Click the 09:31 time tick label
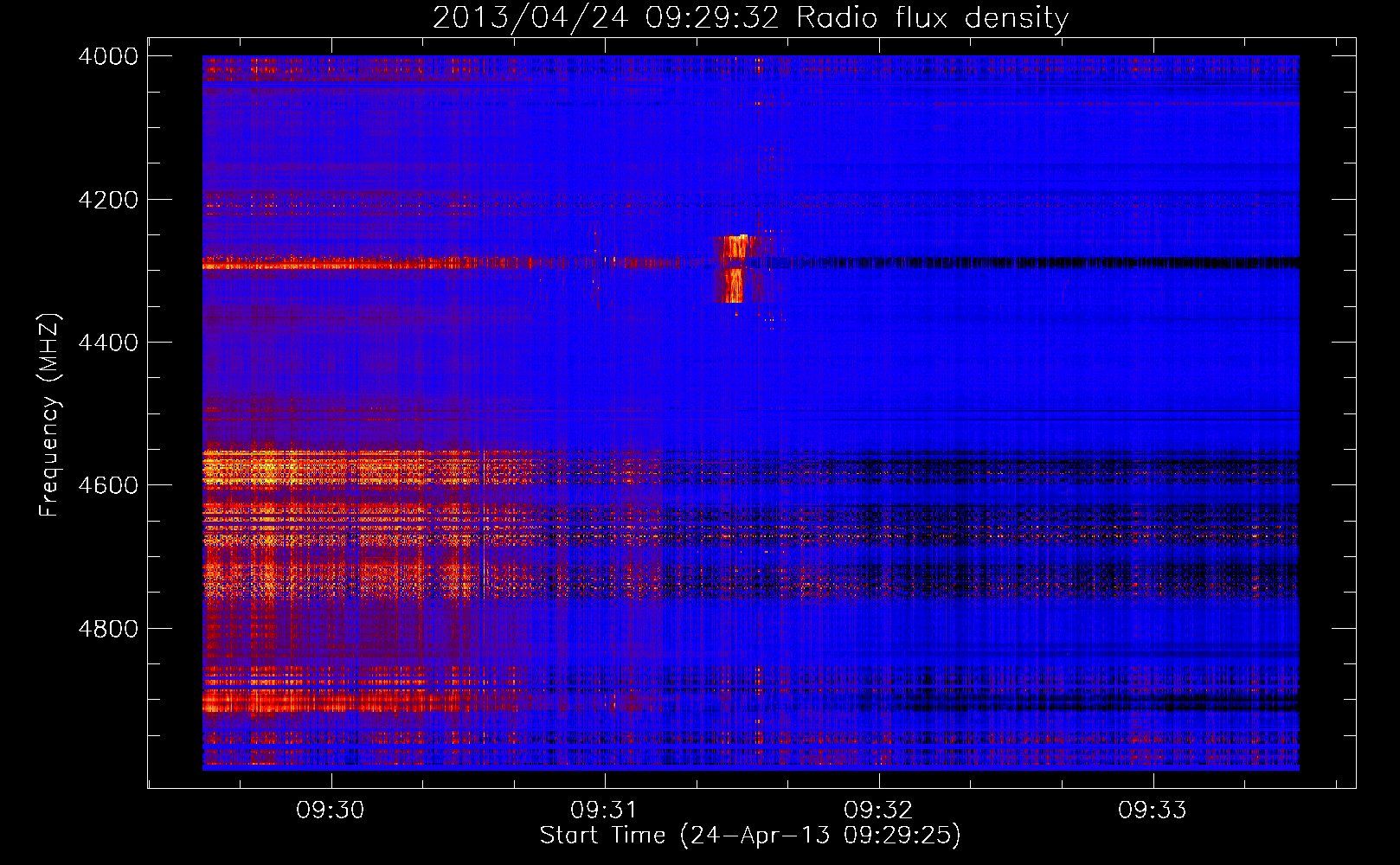 [x=604, y=811]
